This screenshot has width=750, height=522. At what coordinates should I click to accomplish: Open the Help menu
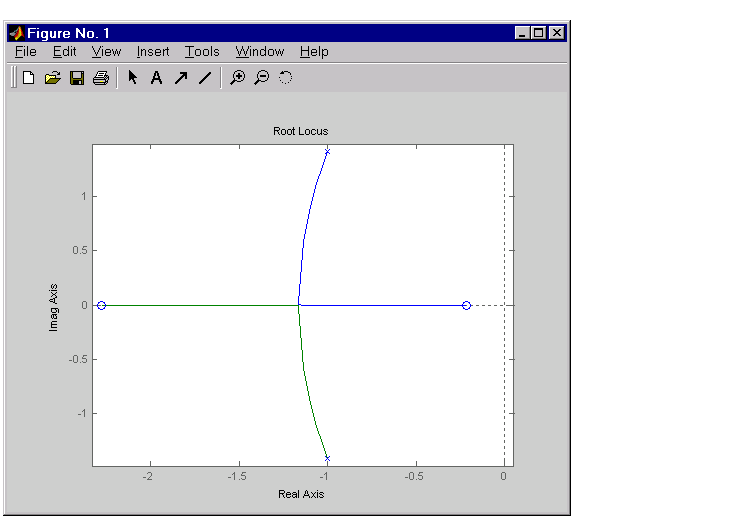[314, 52]
